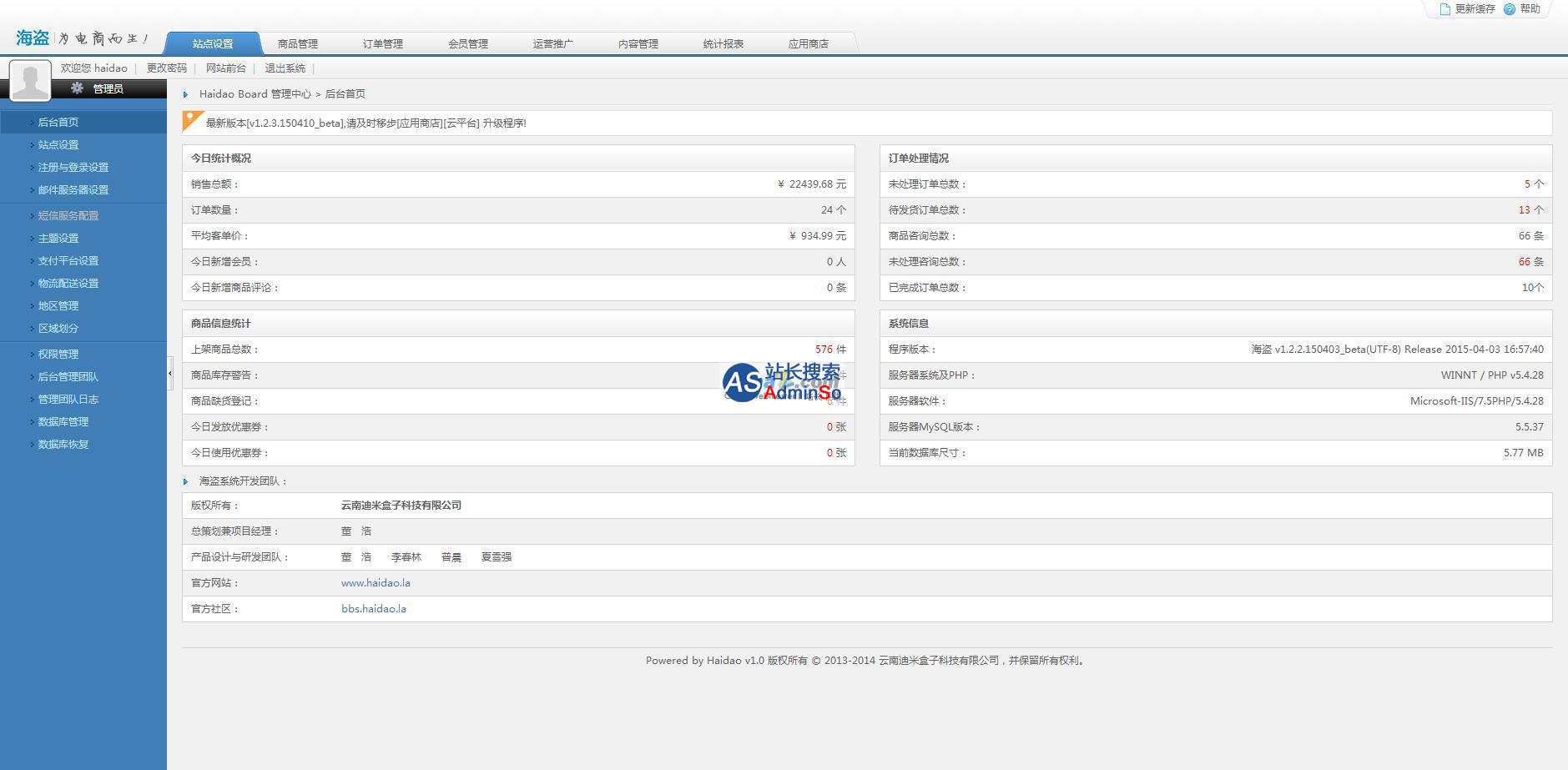Open the 订单管理 tab
Viewport: 1568px width, 770px height.
(x=383, y=44)
